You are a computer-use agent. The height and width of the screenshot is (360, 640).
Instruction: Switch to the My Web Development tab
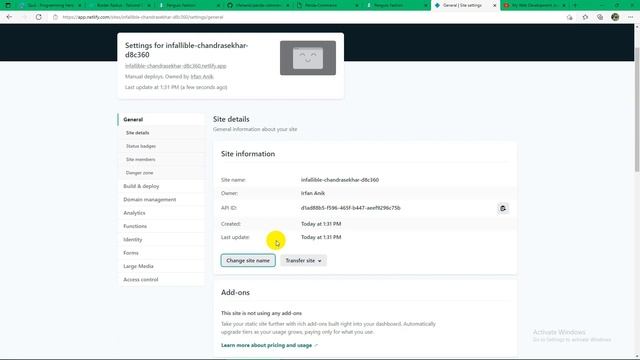pos(535,5)
